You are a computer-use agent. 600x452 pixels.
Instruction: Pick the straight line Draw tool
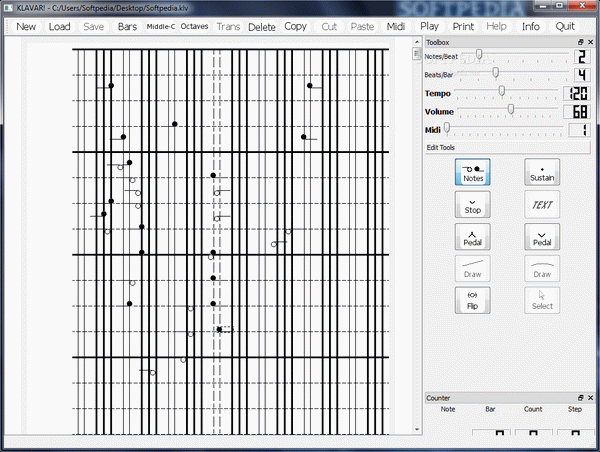473,269
